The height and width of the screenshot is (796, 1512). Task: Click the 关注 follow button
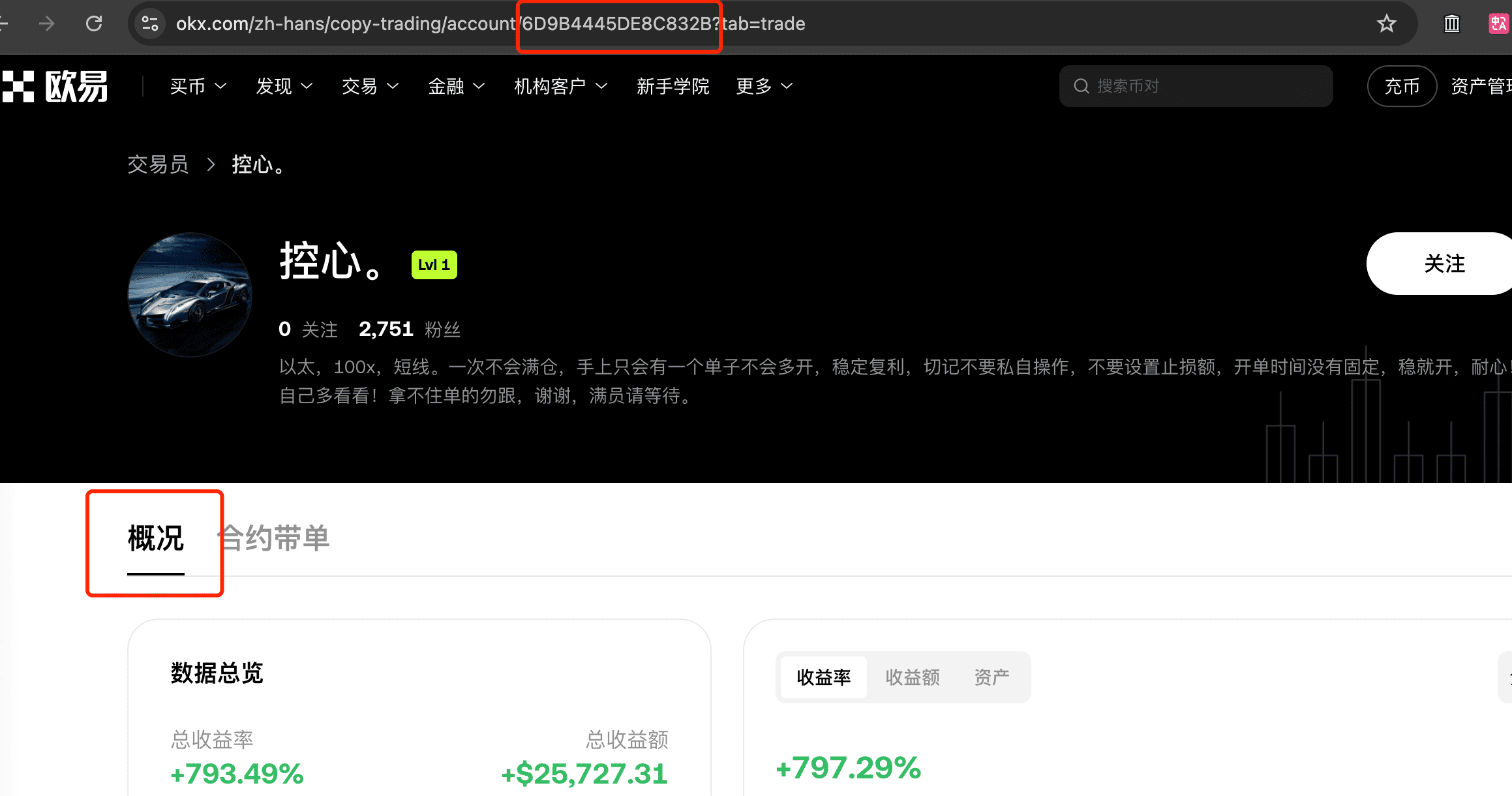(1440, 264)
